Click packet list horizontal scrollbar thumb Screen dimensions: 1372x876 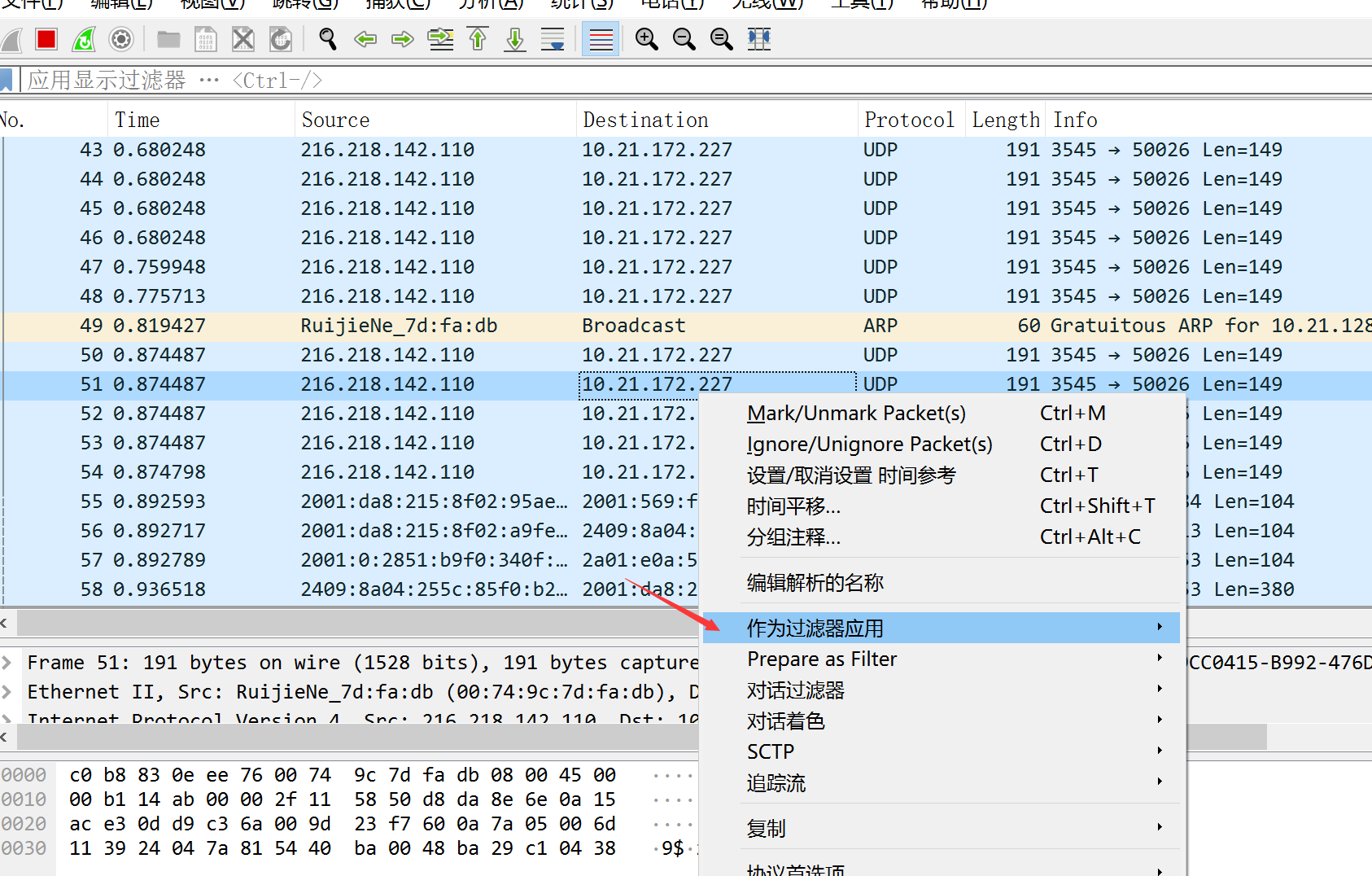click(358, 623)
